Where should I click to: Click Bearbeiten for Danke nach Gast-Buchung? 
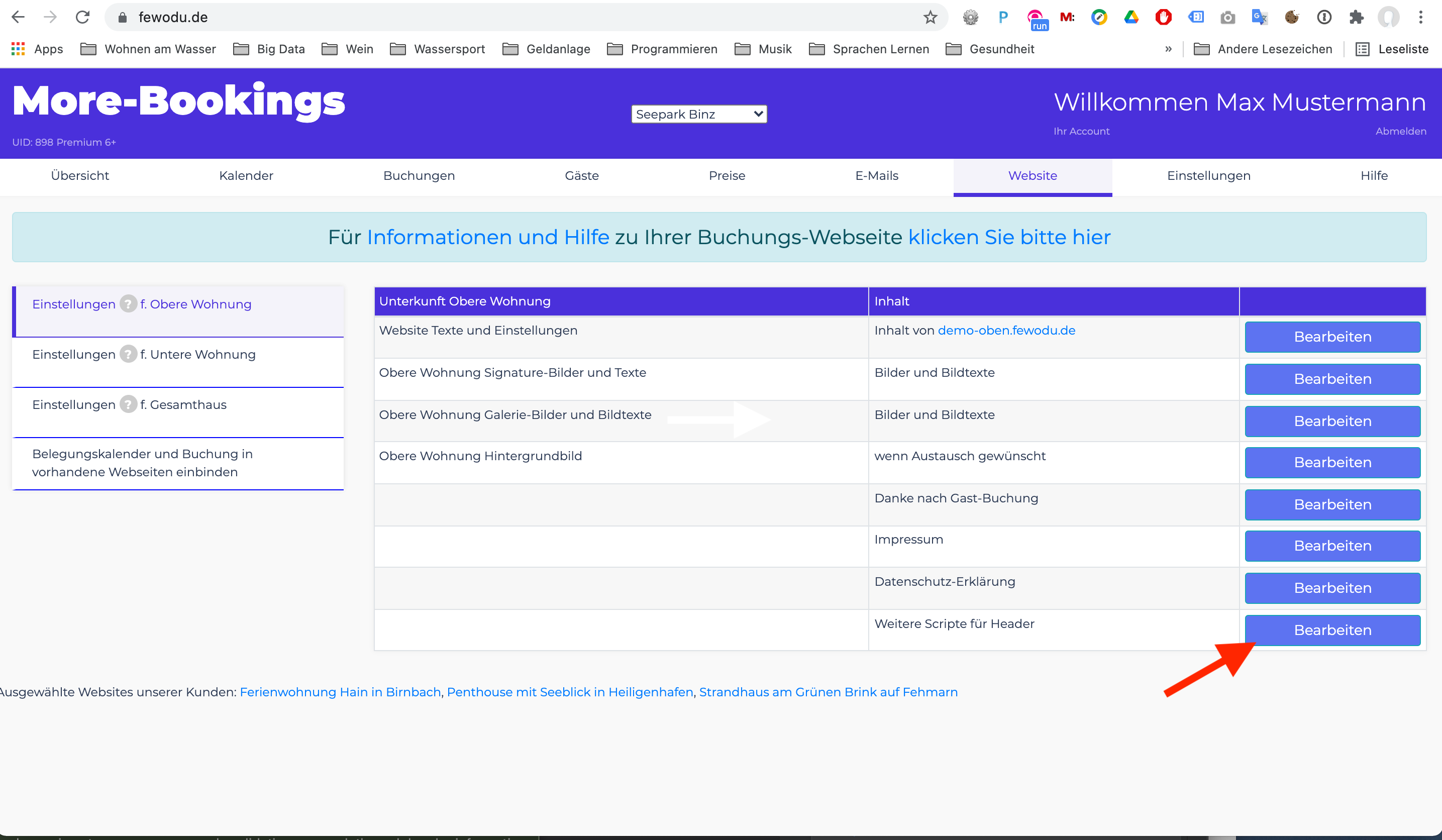[1332, 505]
